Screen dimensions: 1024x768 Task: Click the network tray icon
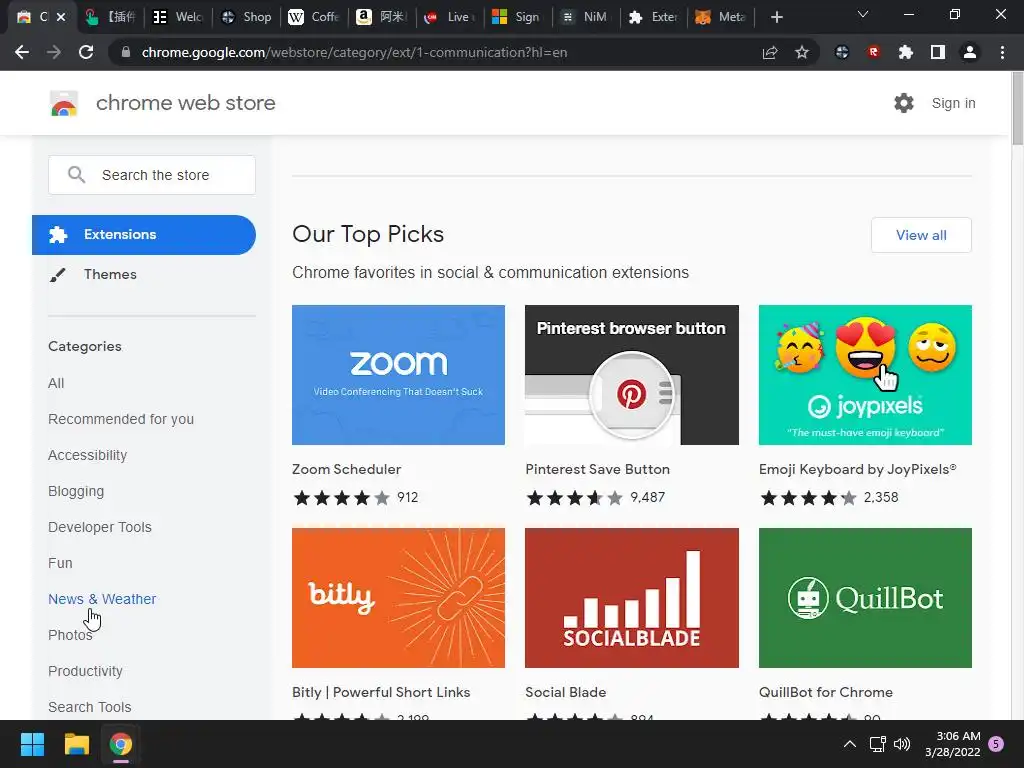[878, 744]
